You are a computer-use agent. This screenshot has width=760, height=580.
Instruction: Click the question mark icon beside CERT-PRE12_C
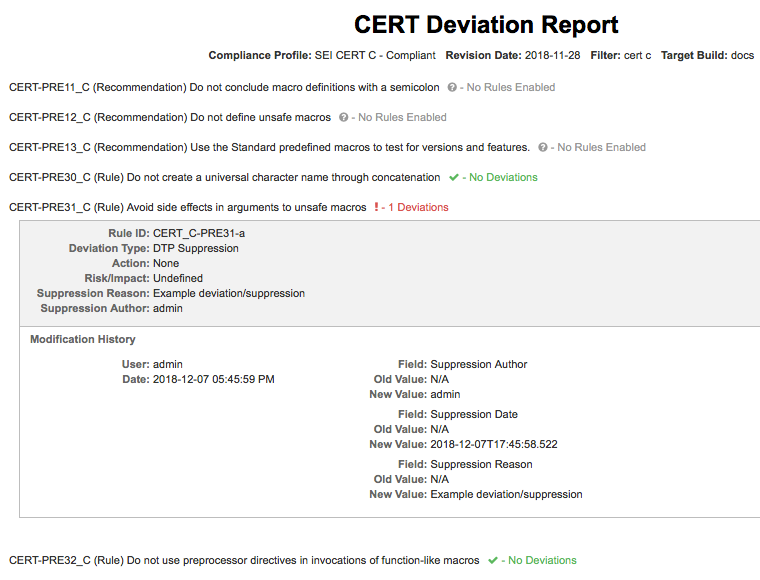pos(343,117)
